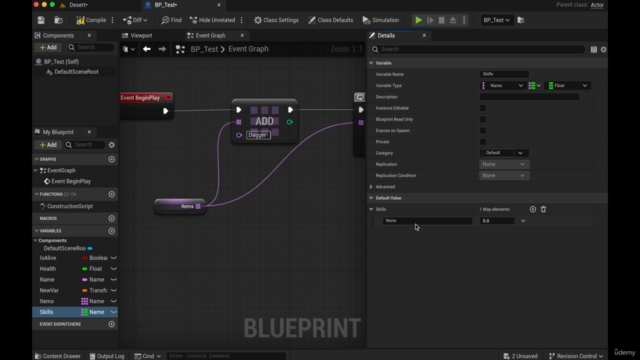640x360 pixels.
Task: Add a new graph with plus icon
Action: pyautogui.click(x=111, y=159)
